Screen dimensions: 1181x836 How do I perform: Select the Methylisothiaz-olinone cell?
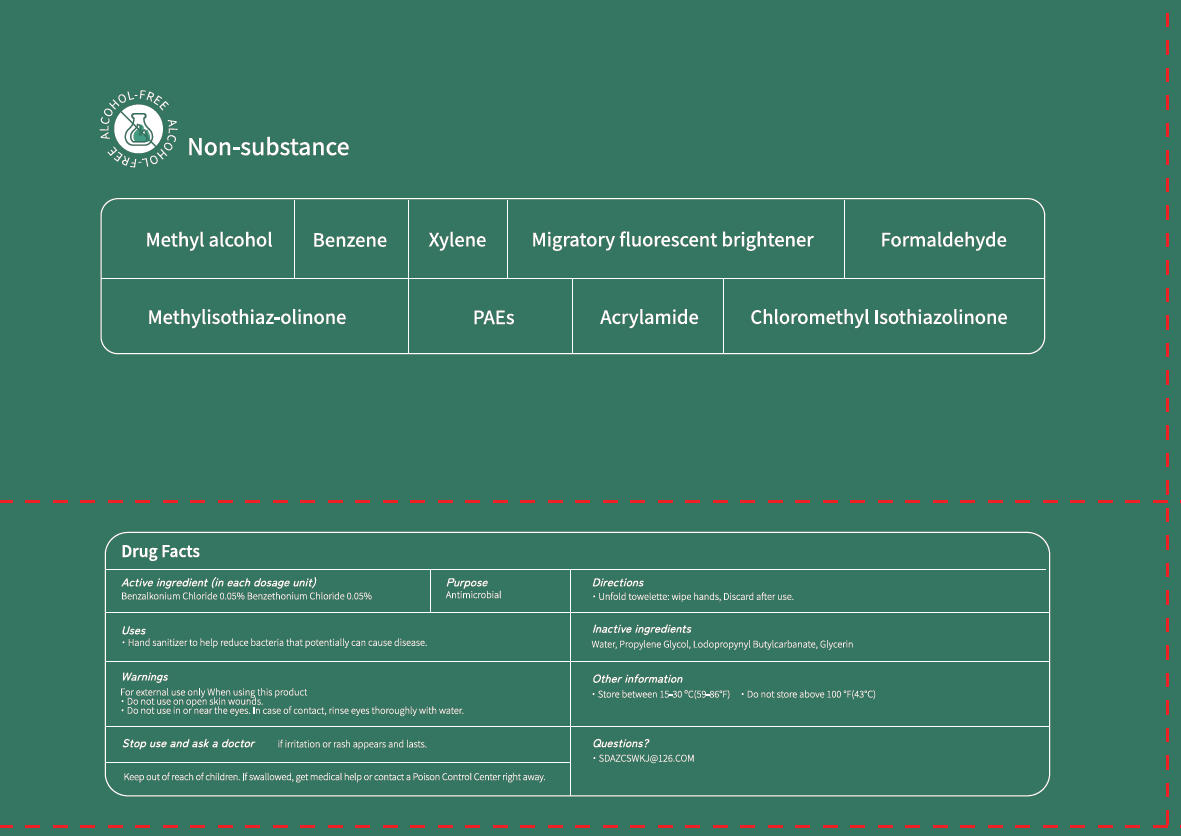coord(246,317)
